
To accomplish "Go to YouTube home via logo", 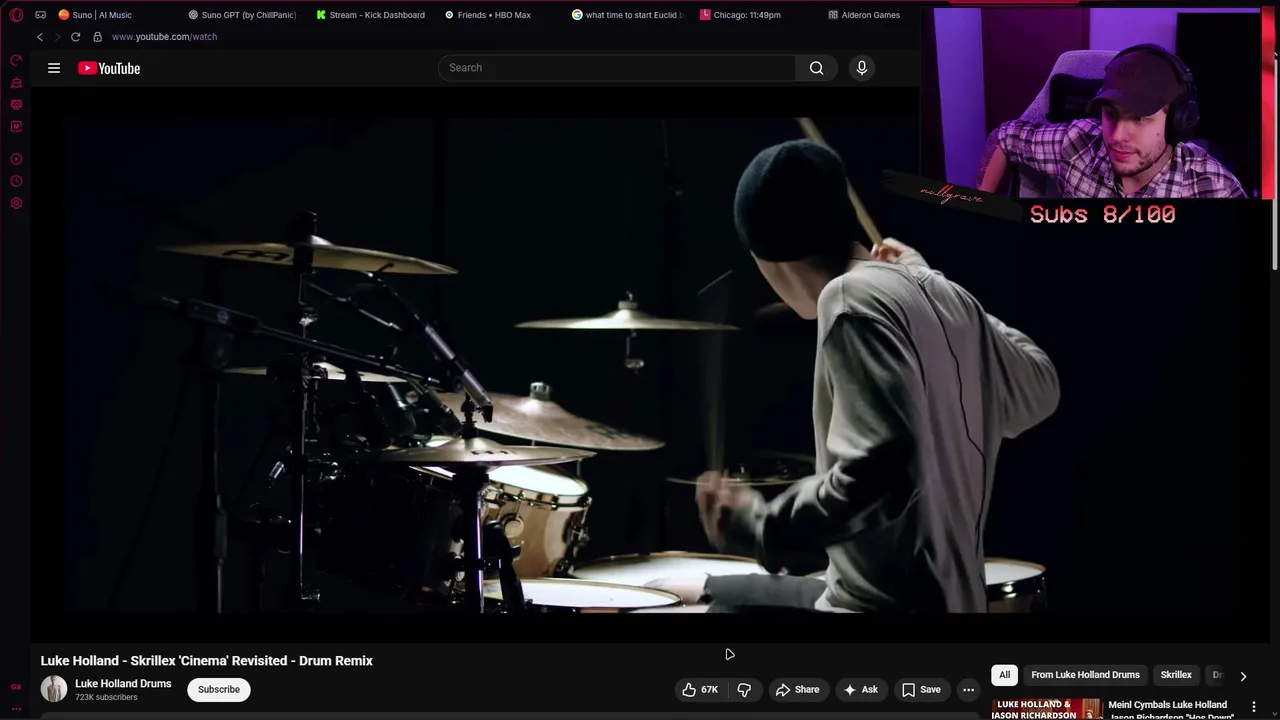I will click(x=109, y=68).
